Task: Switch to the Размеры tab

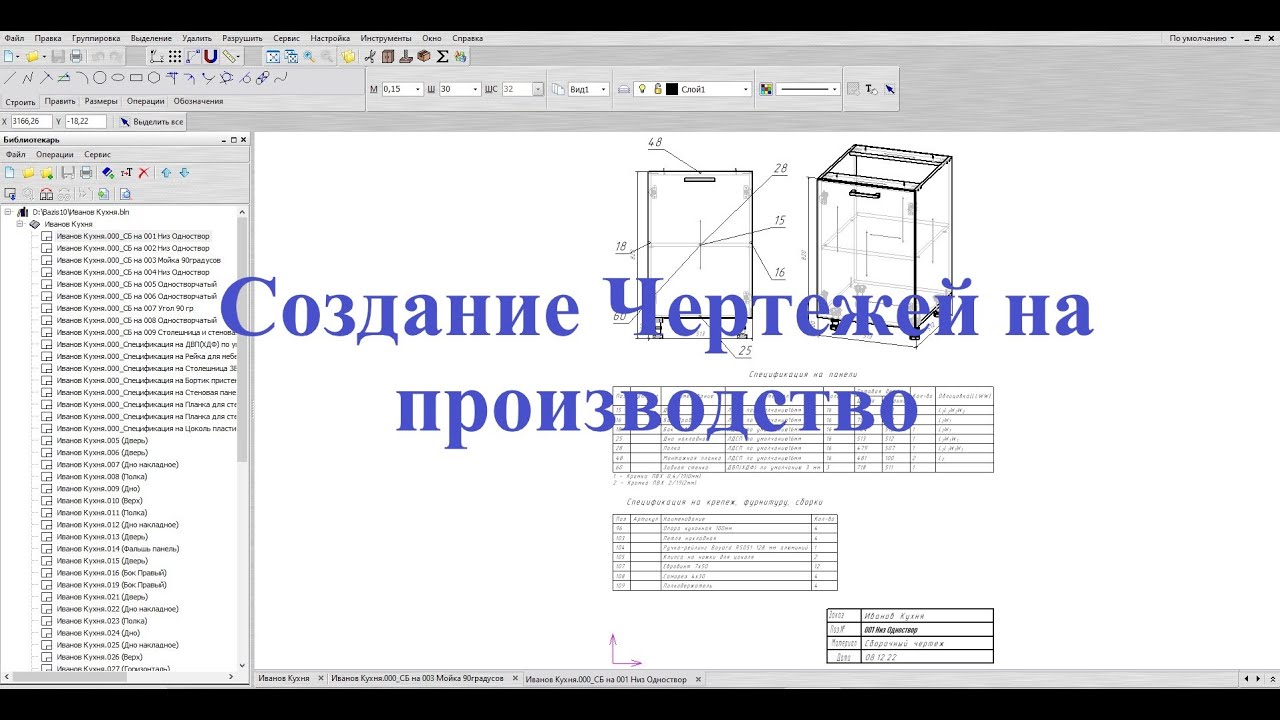Action: (x=101, y=101)
